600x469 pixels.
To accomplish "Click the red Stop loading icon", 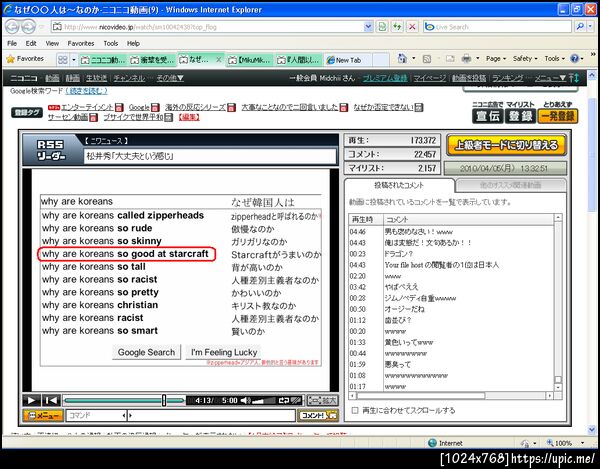I will click(x=412, y=27).
